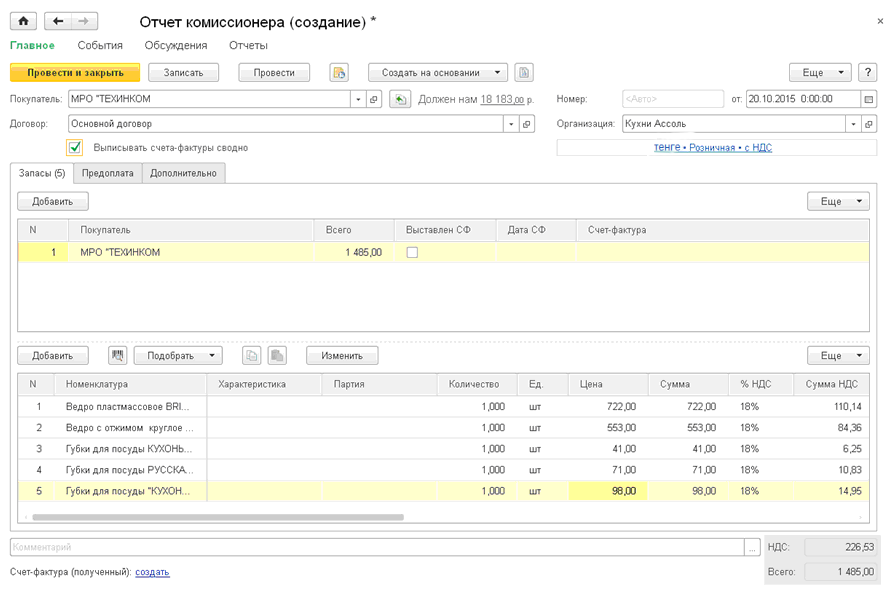Click the barcode scan icon
Viewport: 895px width, 599px height.
pyautogui.click(x=118, y=355)
